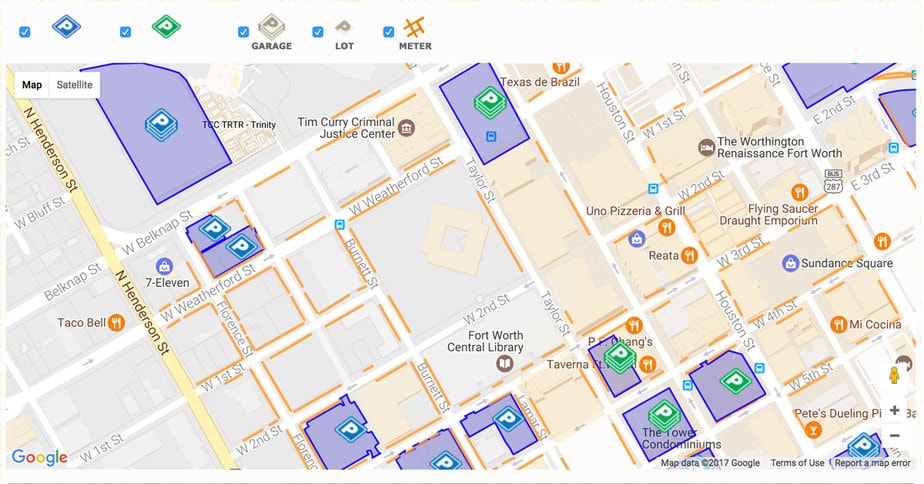Click the Pete's Dueling Piano Bar cocktail marker
924x484 pixels.
[x=813, y=429]
